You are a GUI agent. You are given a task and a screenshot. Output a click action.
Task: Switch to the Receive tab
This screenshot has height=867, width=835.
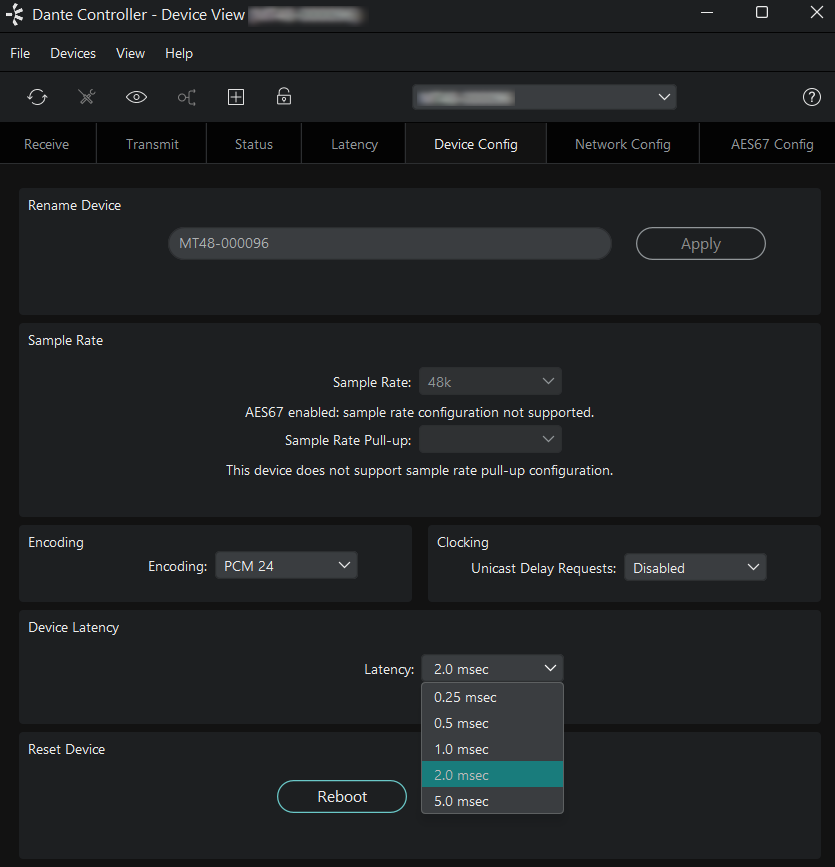pyautogui.click(x=46, y=144)
